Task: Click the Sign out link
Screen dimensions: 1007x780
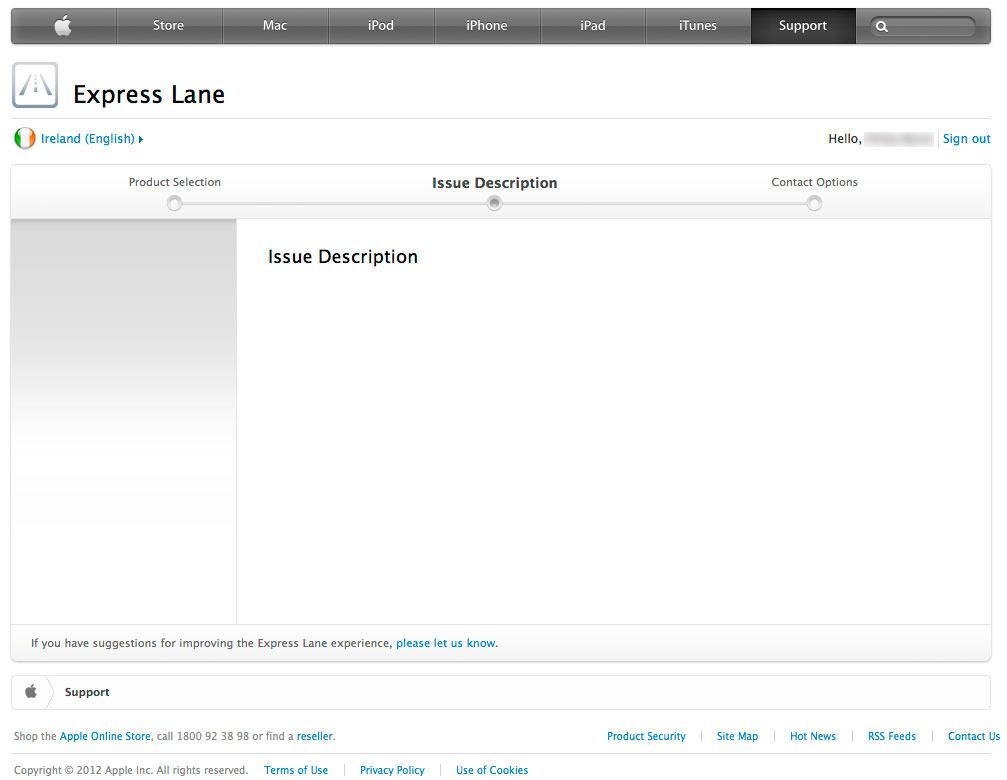Action: (966, 139)
